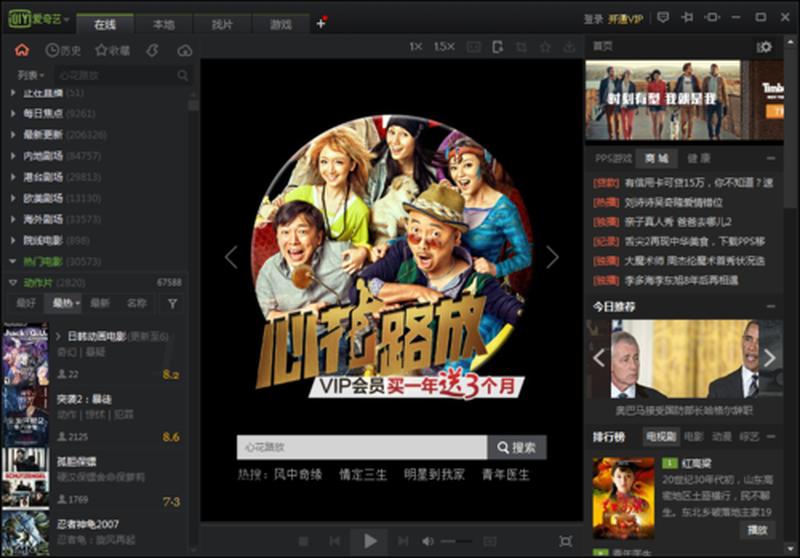This screenshot has height=558, width=800.
Task: Show next item in 今日推荐 carousel
Action: click(770, 358)
